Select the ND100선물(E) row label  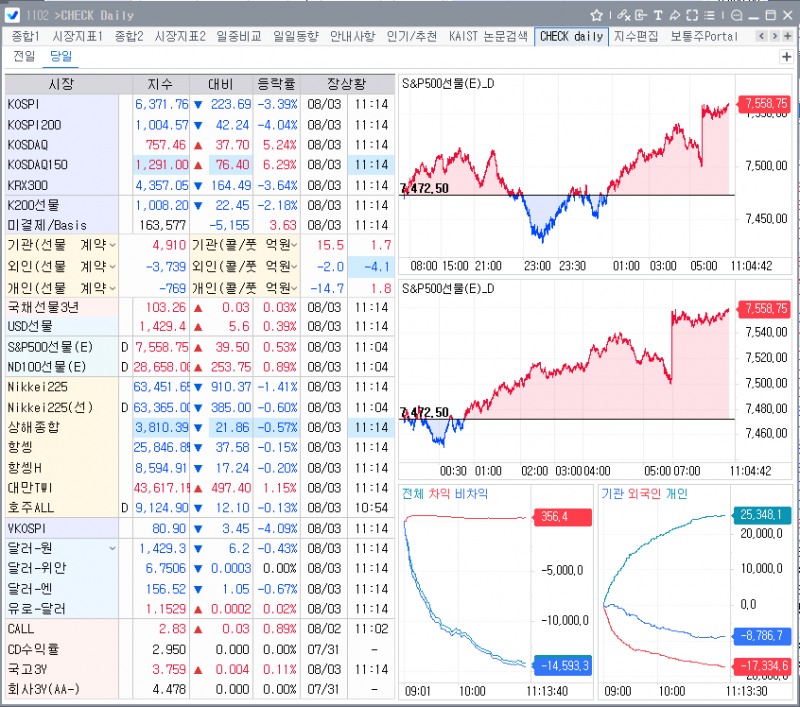click(46, 367)
